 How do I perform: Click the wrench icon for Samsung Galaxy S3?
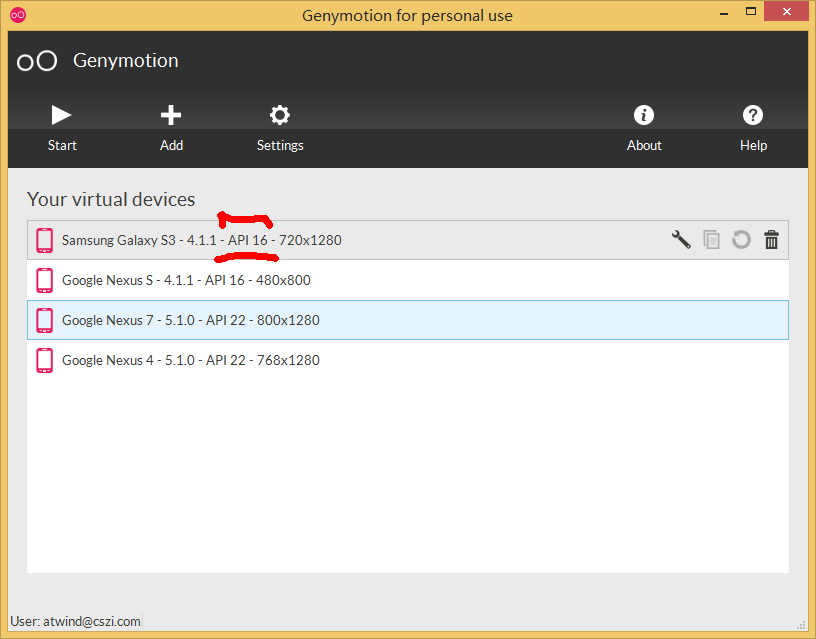coord(681,240)
